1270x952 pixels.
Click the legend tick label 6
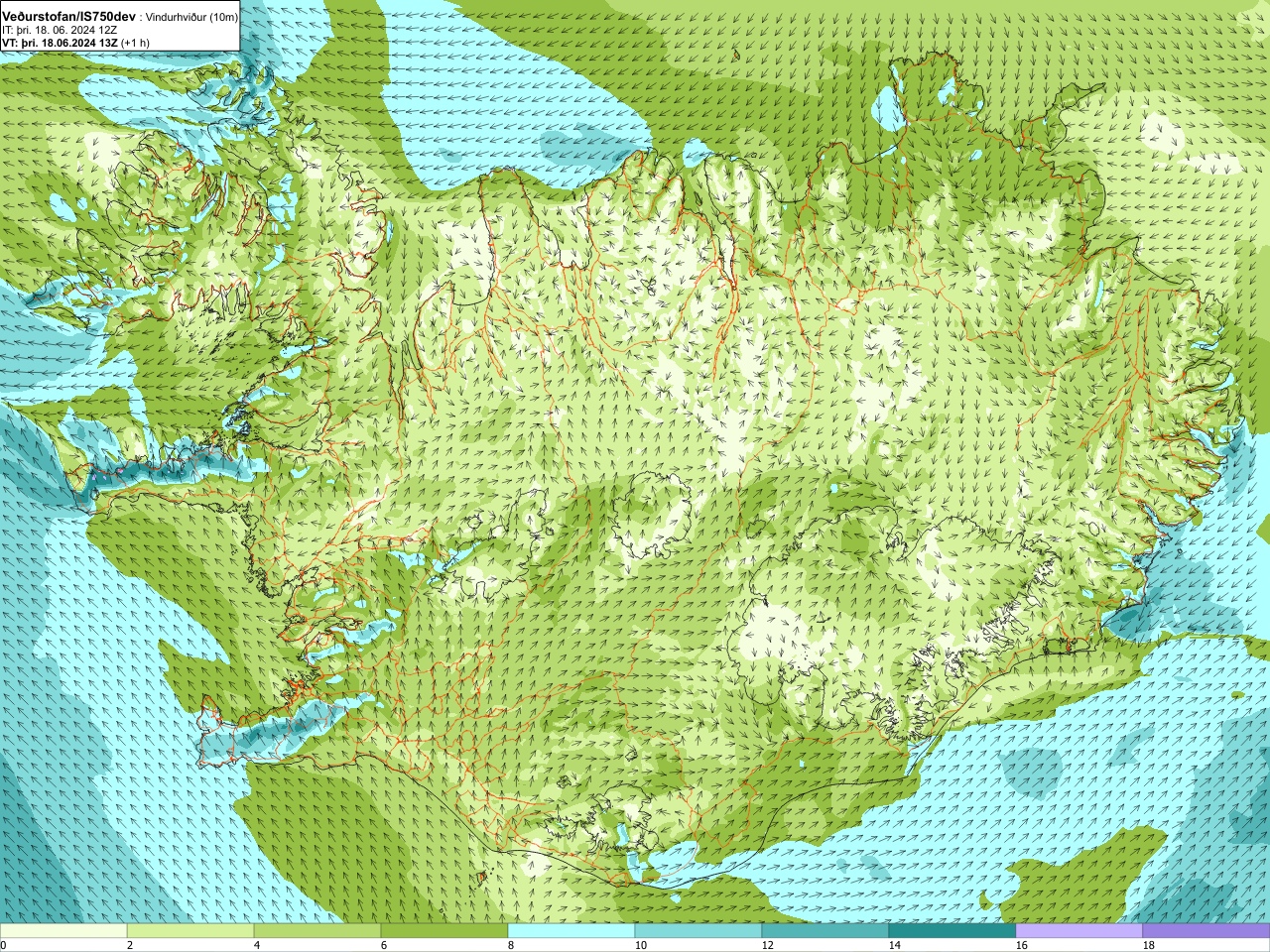click(x=384, y=945)
